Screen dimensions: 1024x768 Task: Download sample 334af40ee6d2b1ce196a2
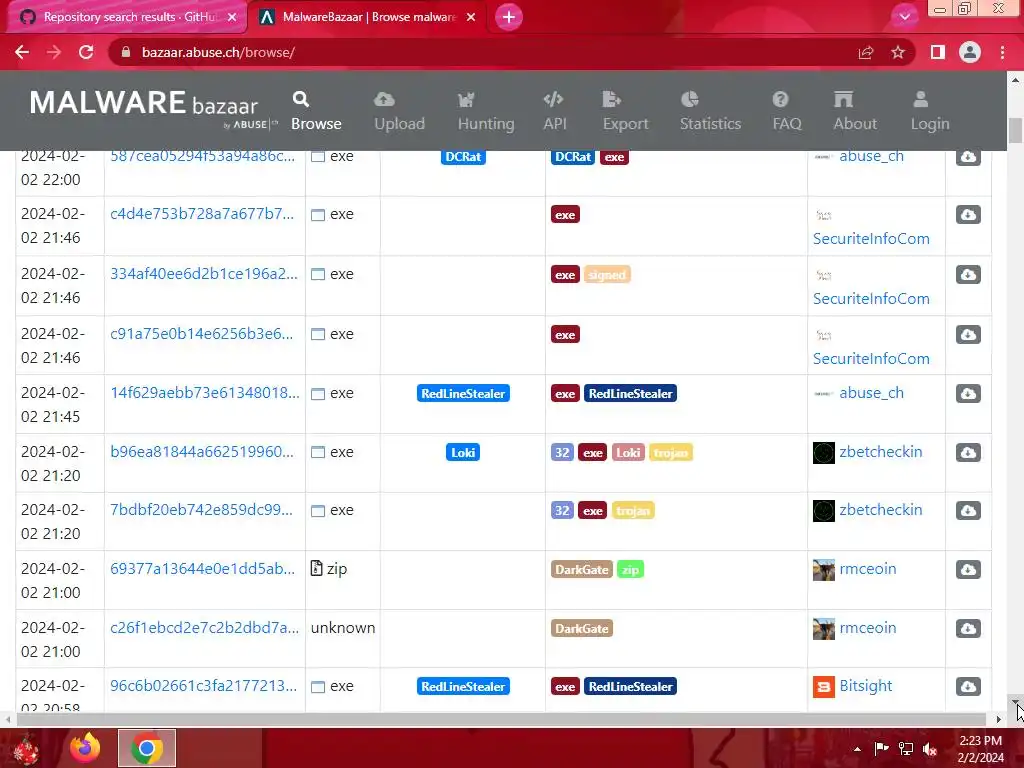[968, 274]
